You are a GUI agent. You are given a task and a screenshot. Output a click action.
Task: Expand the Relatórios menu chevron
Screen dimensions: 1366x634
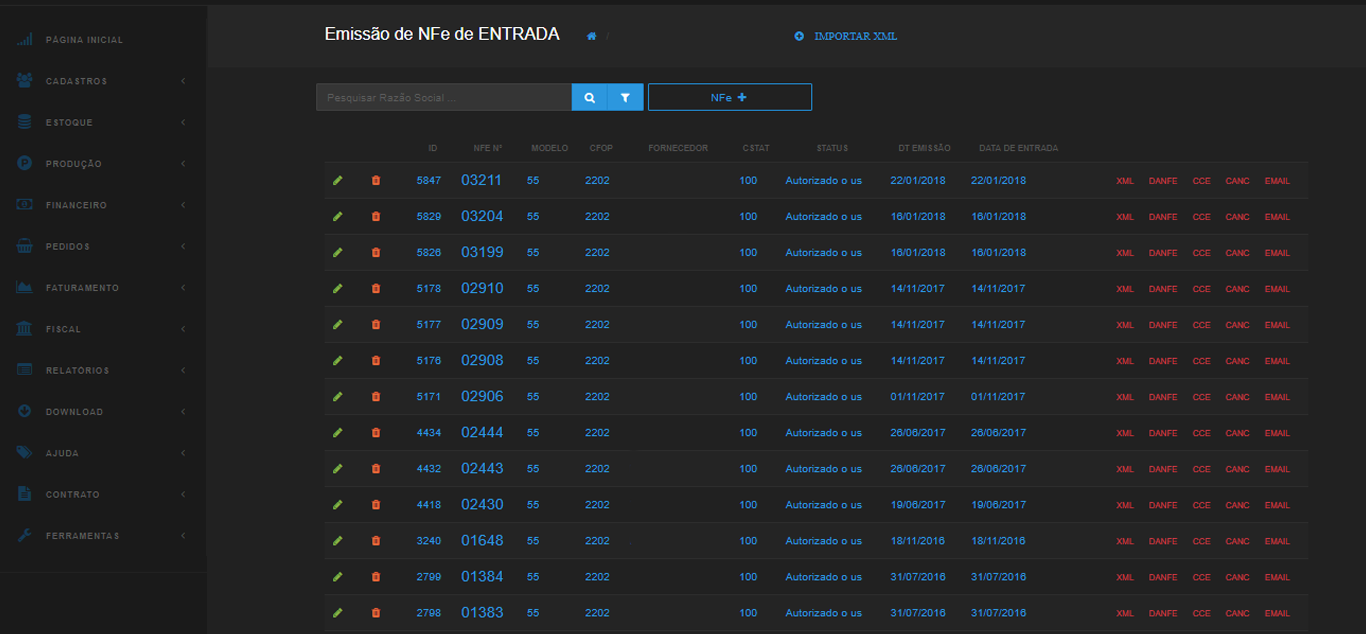click(x=183, y=370)
